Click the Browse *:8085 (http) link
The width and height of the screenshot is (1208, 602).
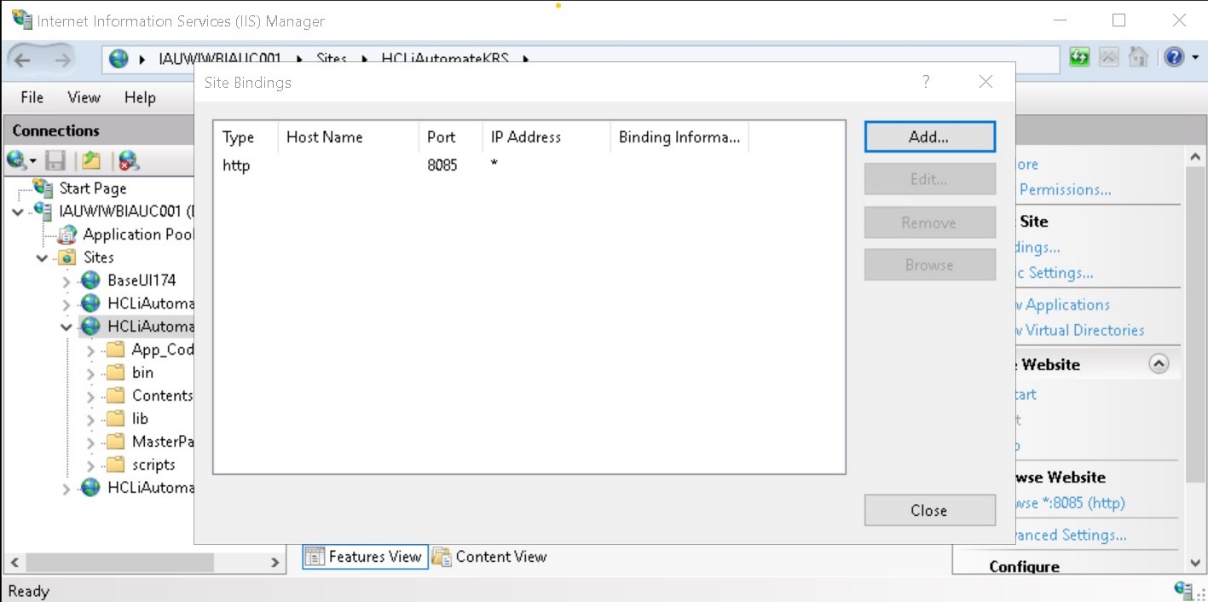(1070, 503)
